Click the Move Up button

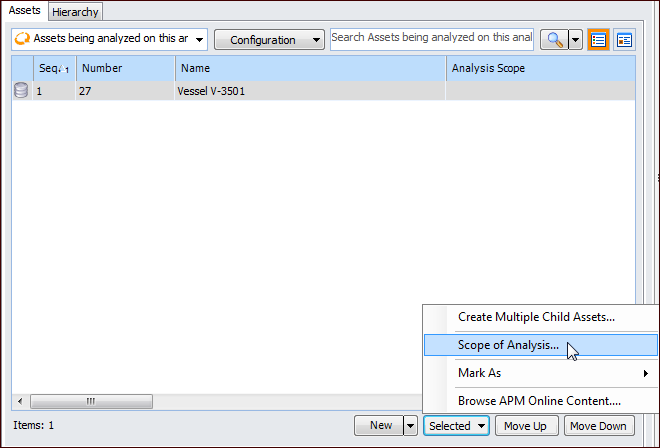527,426
